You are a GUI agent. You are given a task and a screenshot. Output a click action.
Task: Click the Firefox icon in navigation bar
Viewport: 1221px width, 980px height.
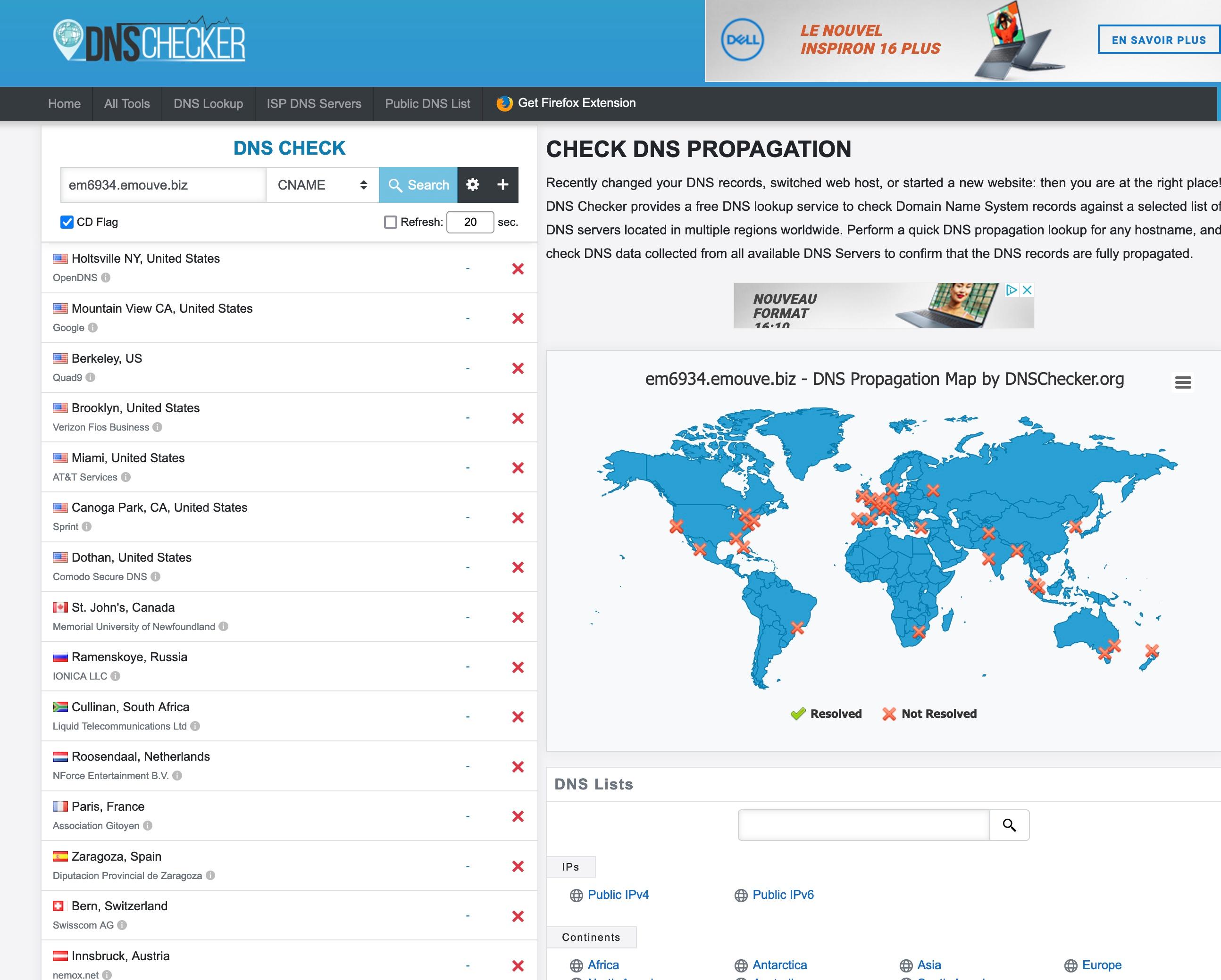[x=504, y=103]
